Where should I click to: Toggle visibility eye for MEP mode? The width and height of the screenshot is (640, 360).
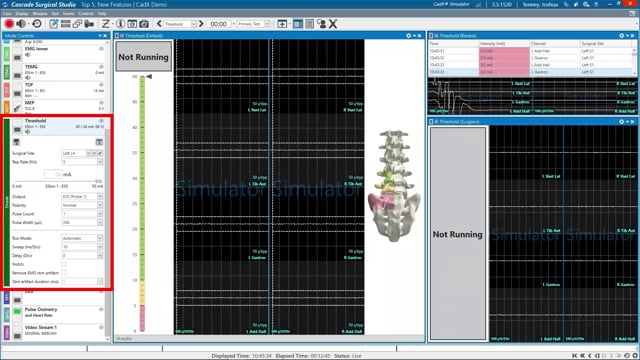tap(101, 103)
